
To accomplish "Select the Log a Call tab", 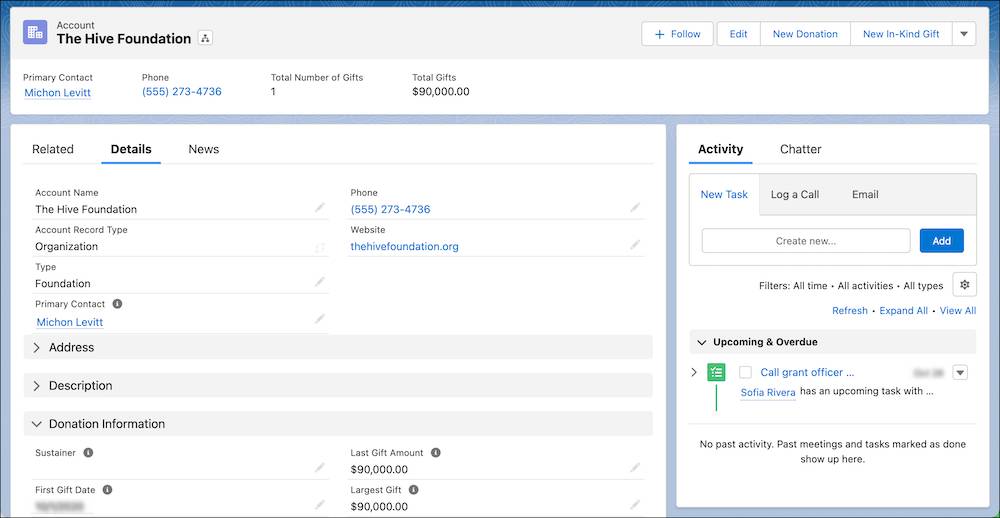I will point(795,195).
